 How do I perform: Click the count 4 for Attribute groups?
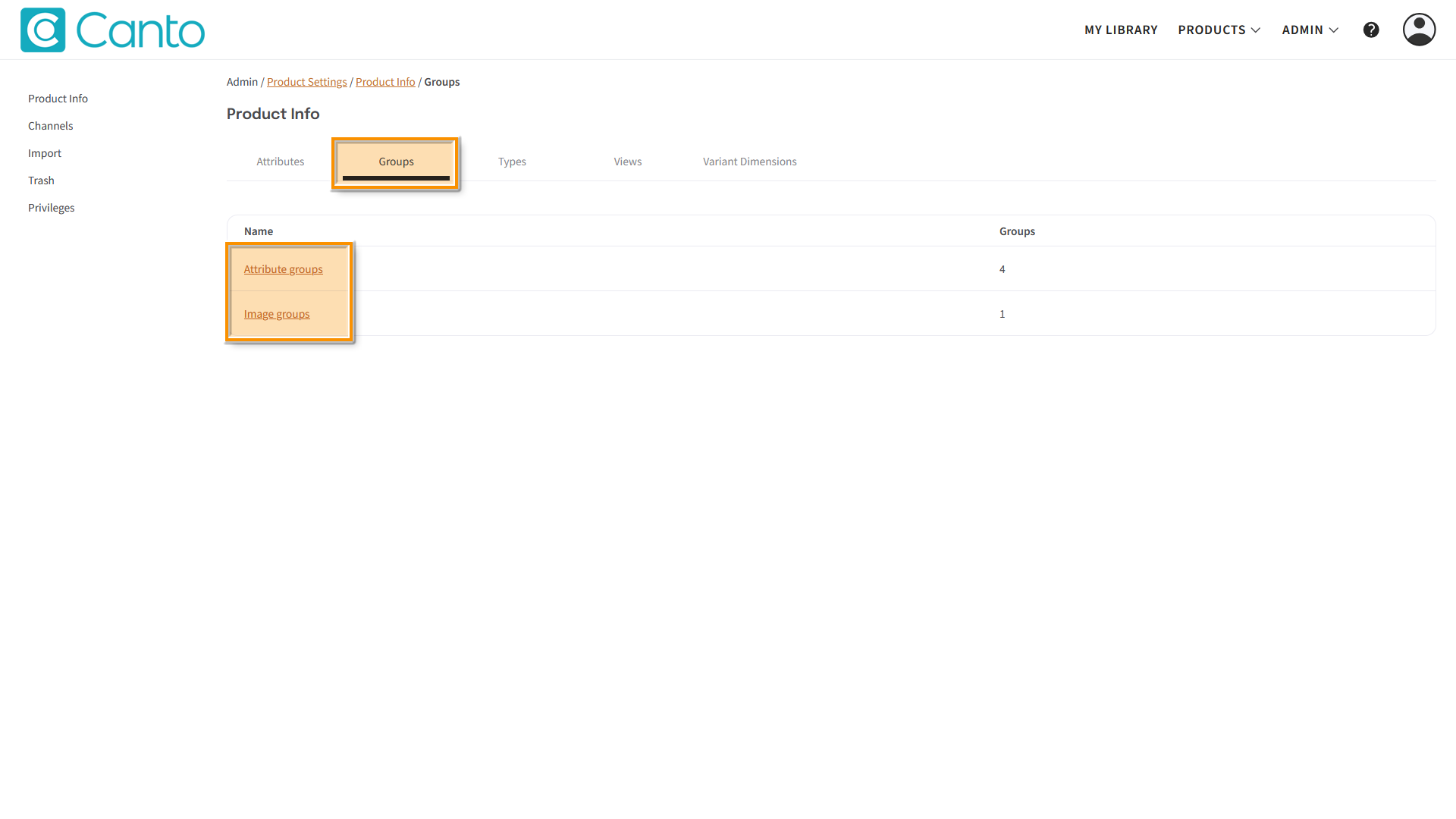[x=1003, y=269]
